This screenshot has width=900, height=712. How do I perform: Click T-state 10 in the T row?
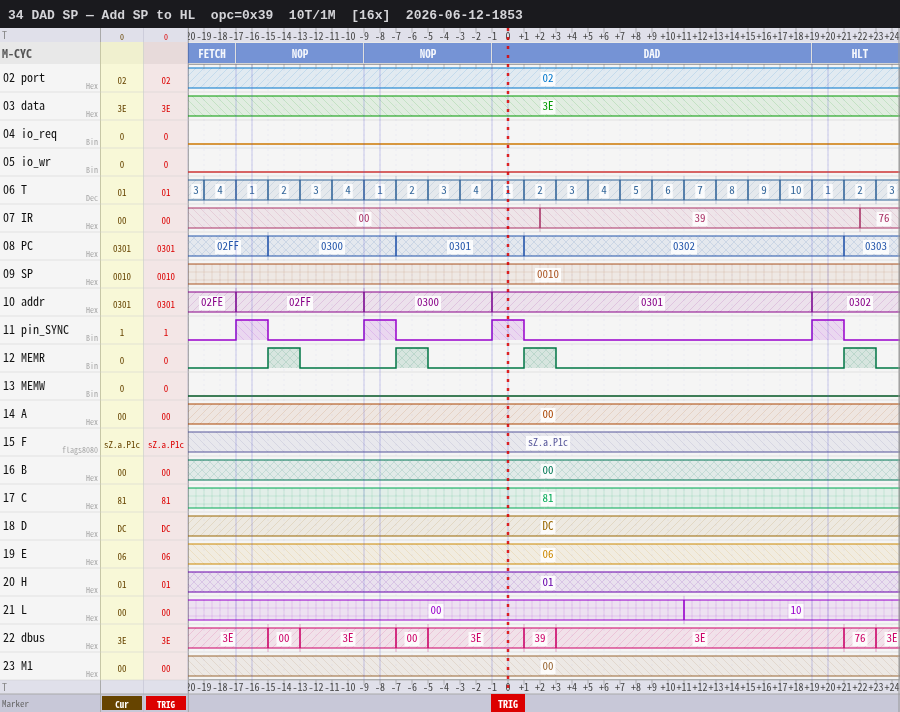[796, 190]
